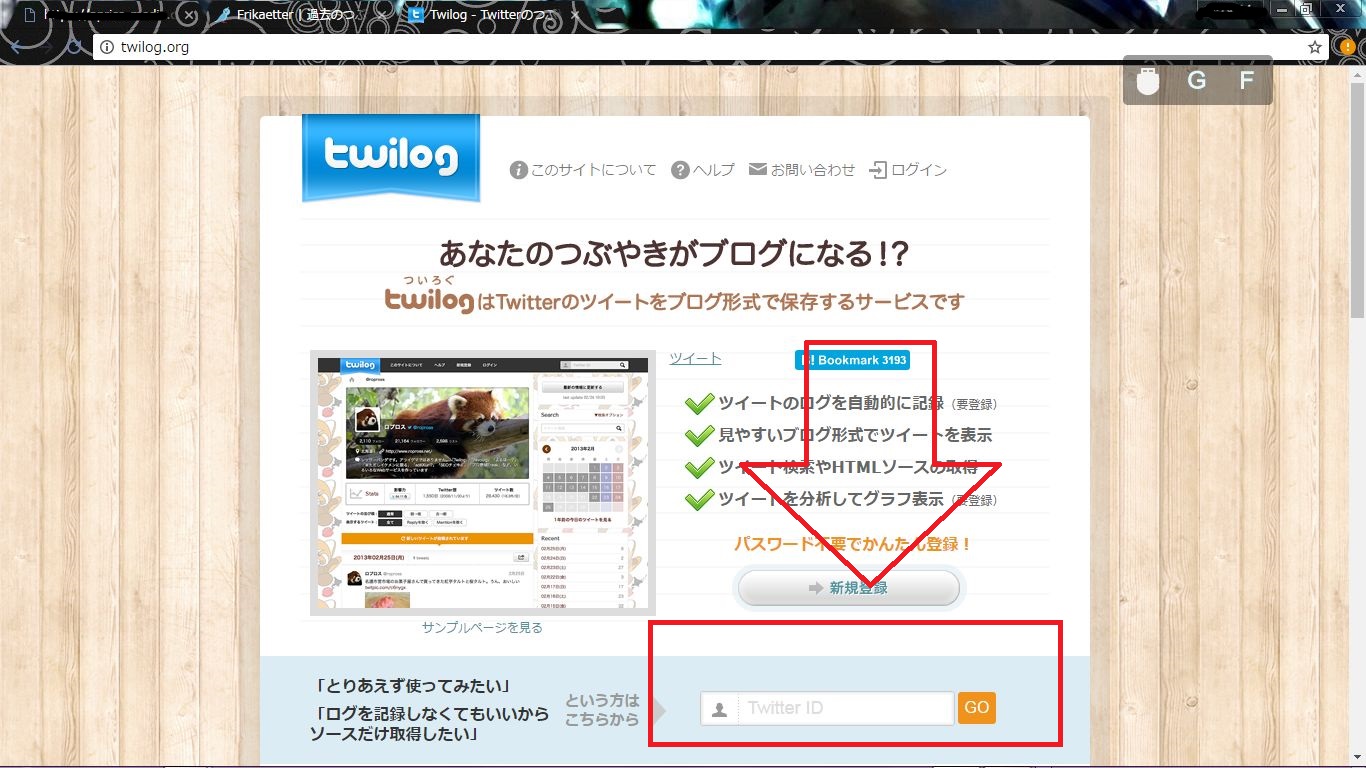
Task: Go forward with the browser forward arrow
Action: [45, 47]
